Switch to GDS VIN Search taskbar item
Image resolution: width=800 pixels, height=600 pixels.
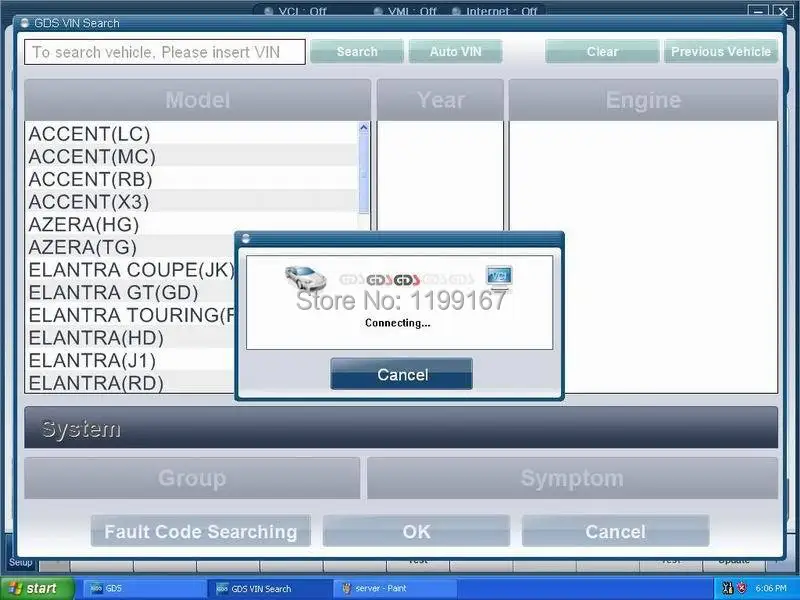270,588
